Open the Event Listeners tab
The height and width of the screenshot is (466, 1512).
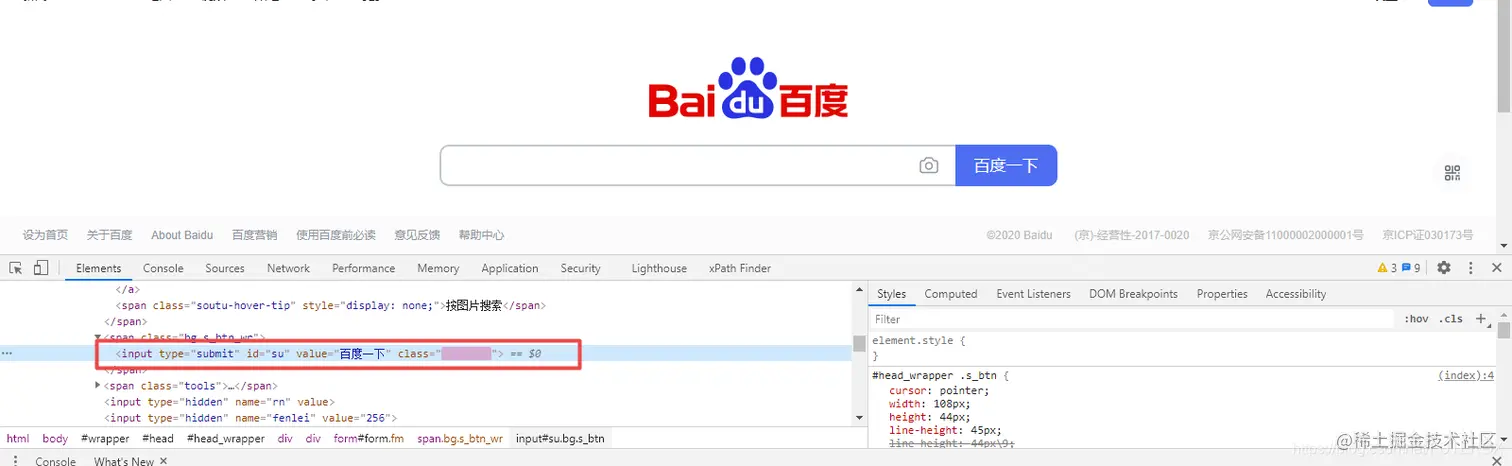coord(1033,294)
